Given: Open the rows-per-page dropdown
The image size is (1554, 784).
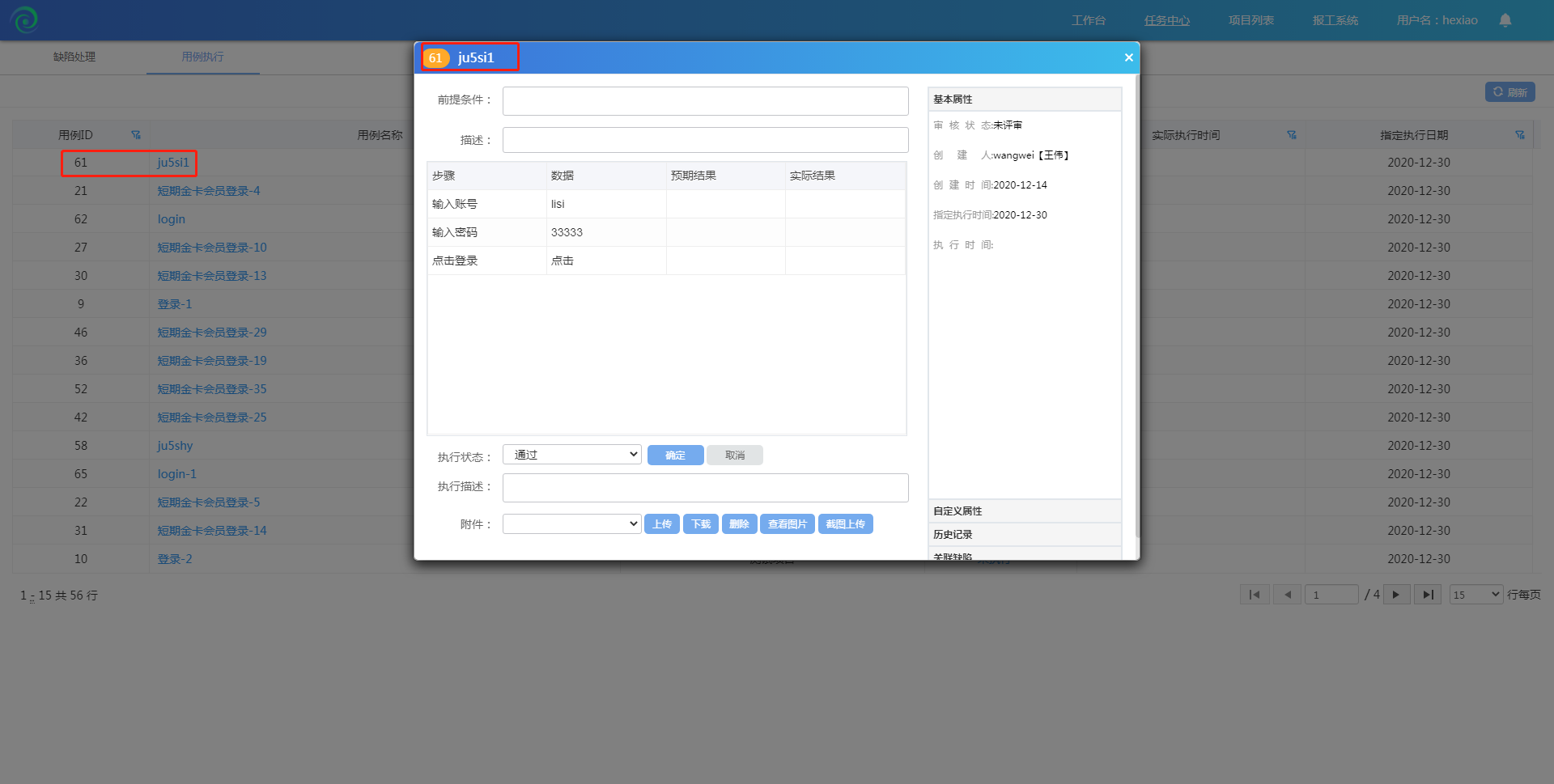Looking at the screenshot, I should click(x=1475, y=595).
